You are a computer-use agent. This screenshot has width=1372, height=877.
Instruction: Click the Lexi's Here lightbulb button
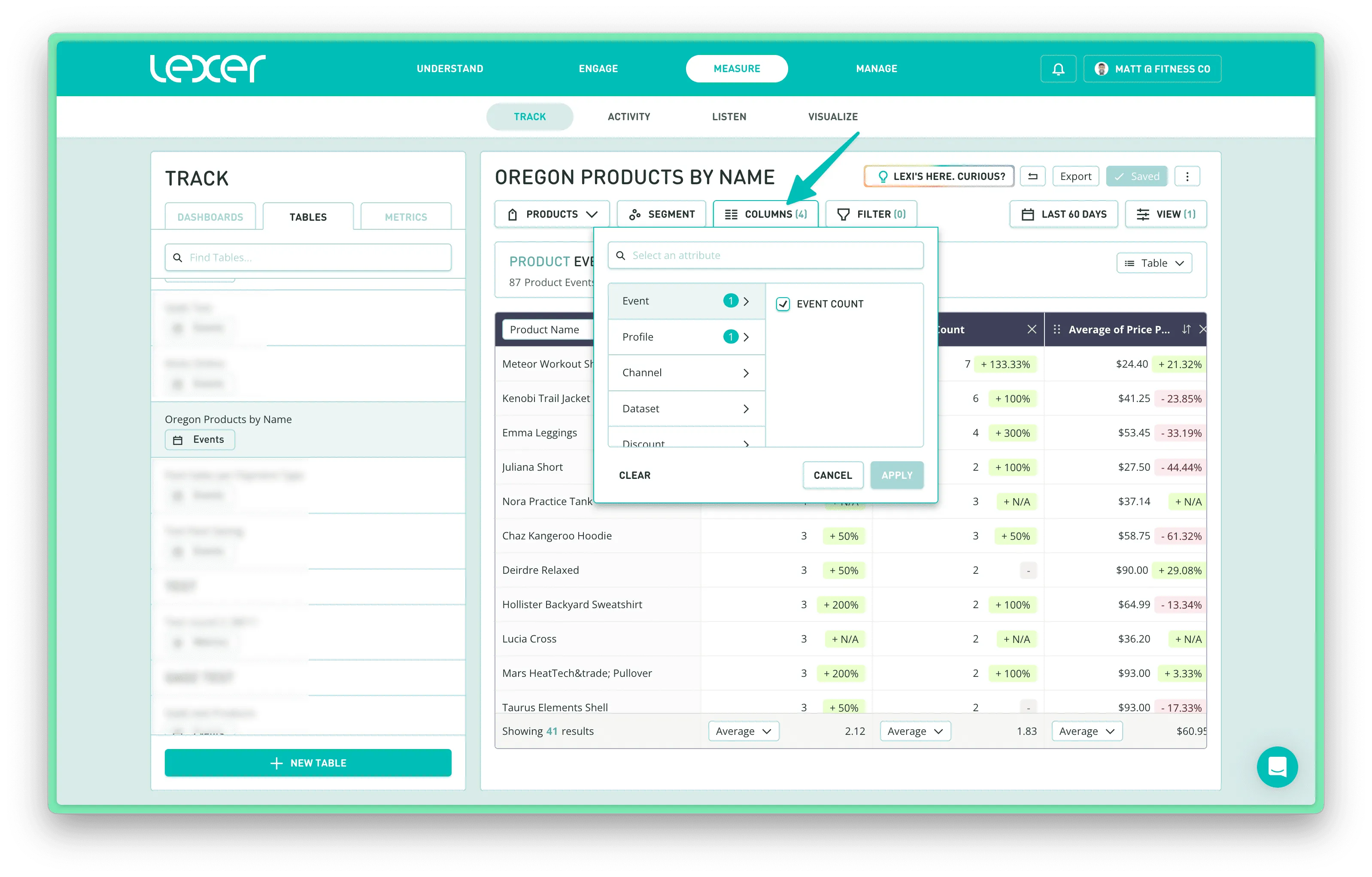[x=939, y=177]
